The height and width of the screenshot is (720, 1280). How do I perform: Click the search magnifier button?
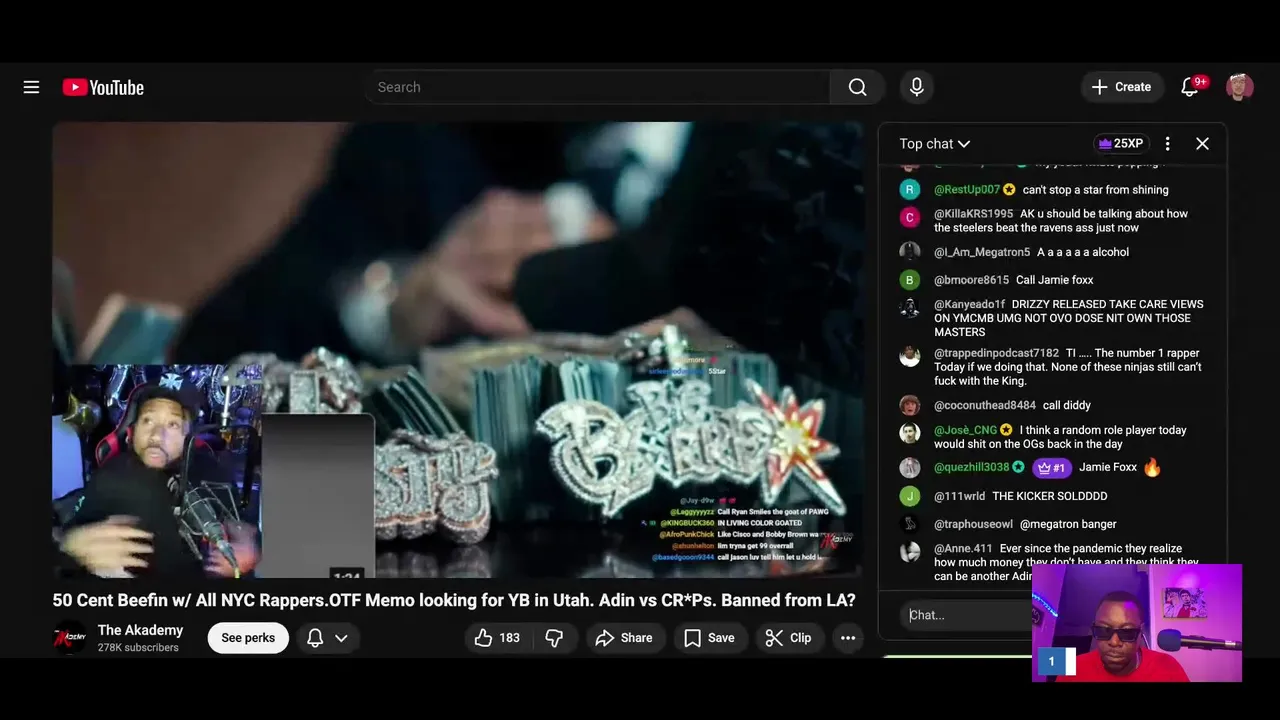[857, 87]
